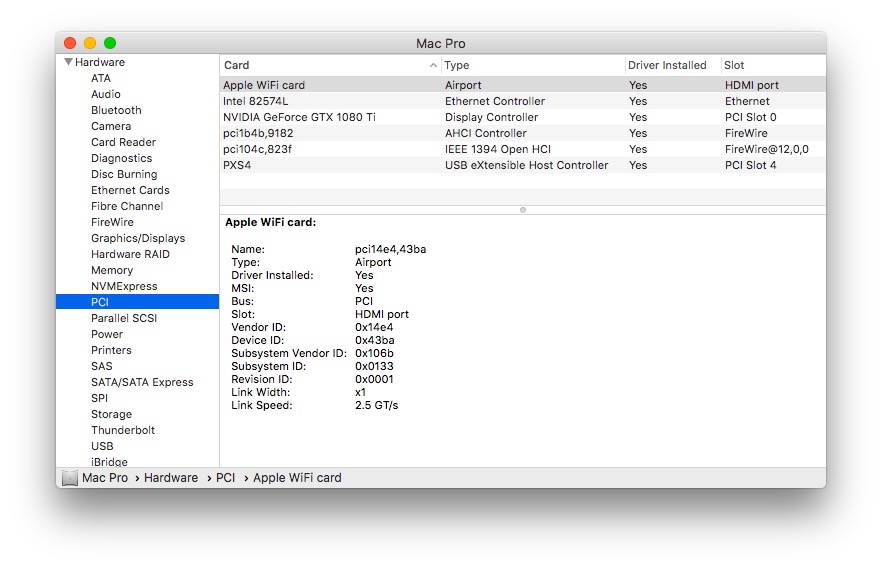This screenshot has width=882, height=568.
Task: Click the IEEE 1394 Open HCI cell
Action: [497, 149]
